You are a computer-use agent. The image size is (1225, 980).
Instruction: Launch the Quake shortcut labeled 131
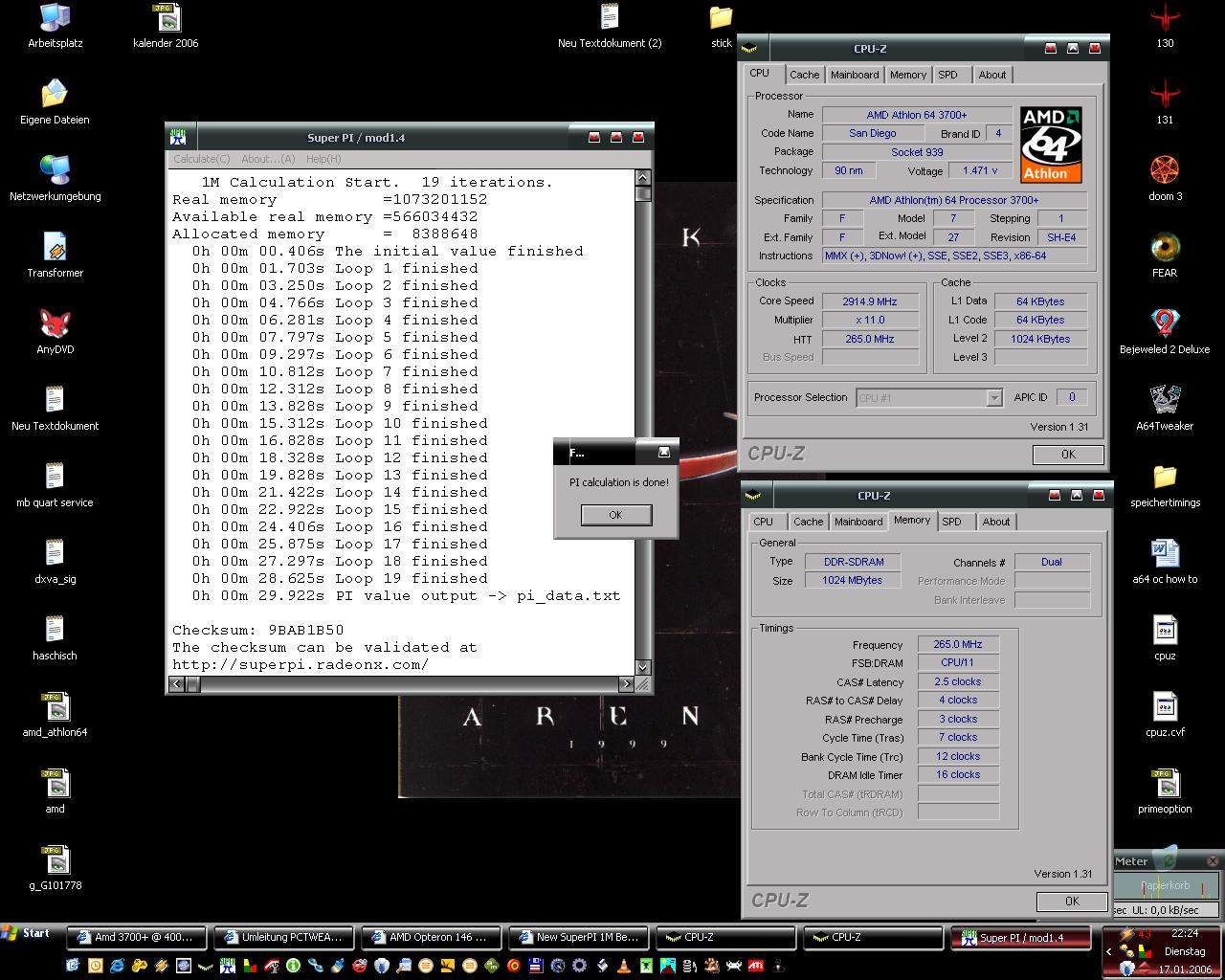(x=1165, y=102)
